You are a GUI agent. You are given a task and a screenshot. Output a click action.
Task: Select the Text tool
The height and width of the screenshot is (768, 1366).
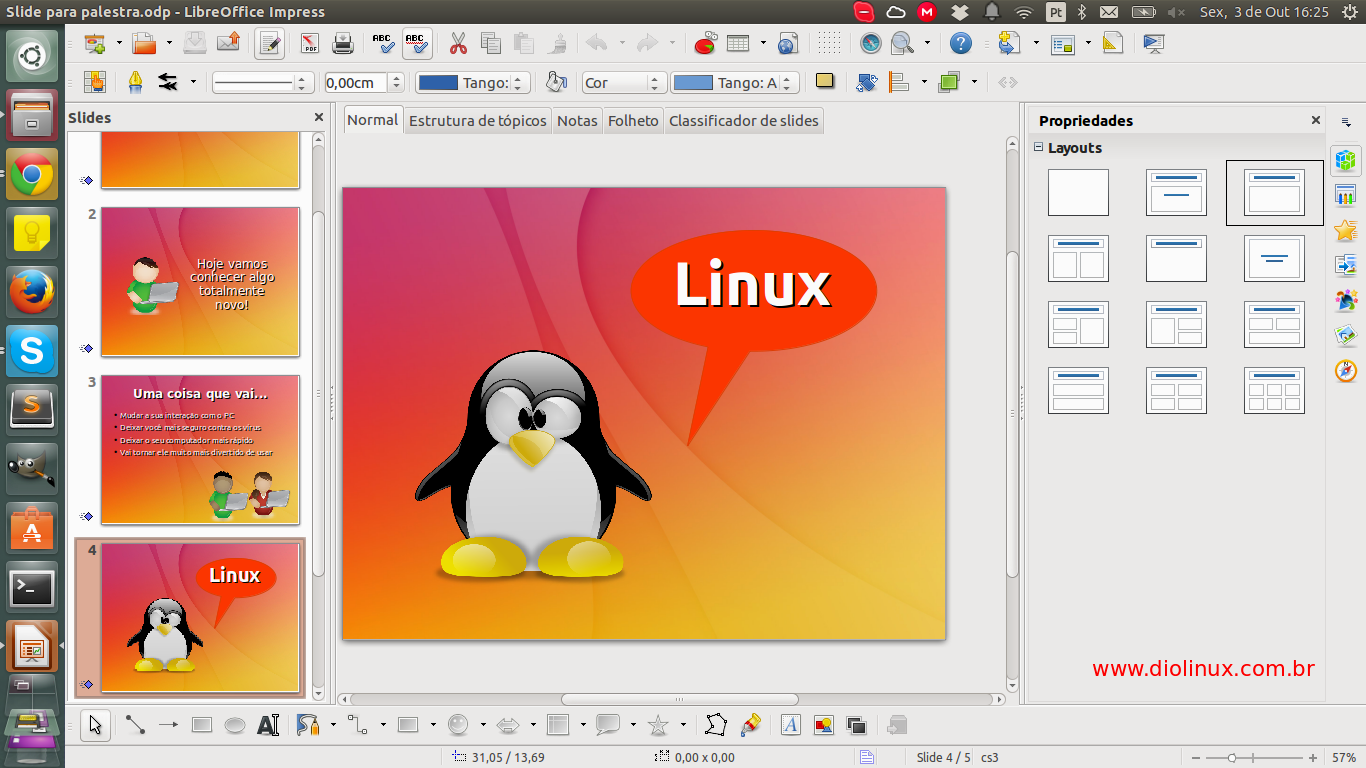click(268, 725)
